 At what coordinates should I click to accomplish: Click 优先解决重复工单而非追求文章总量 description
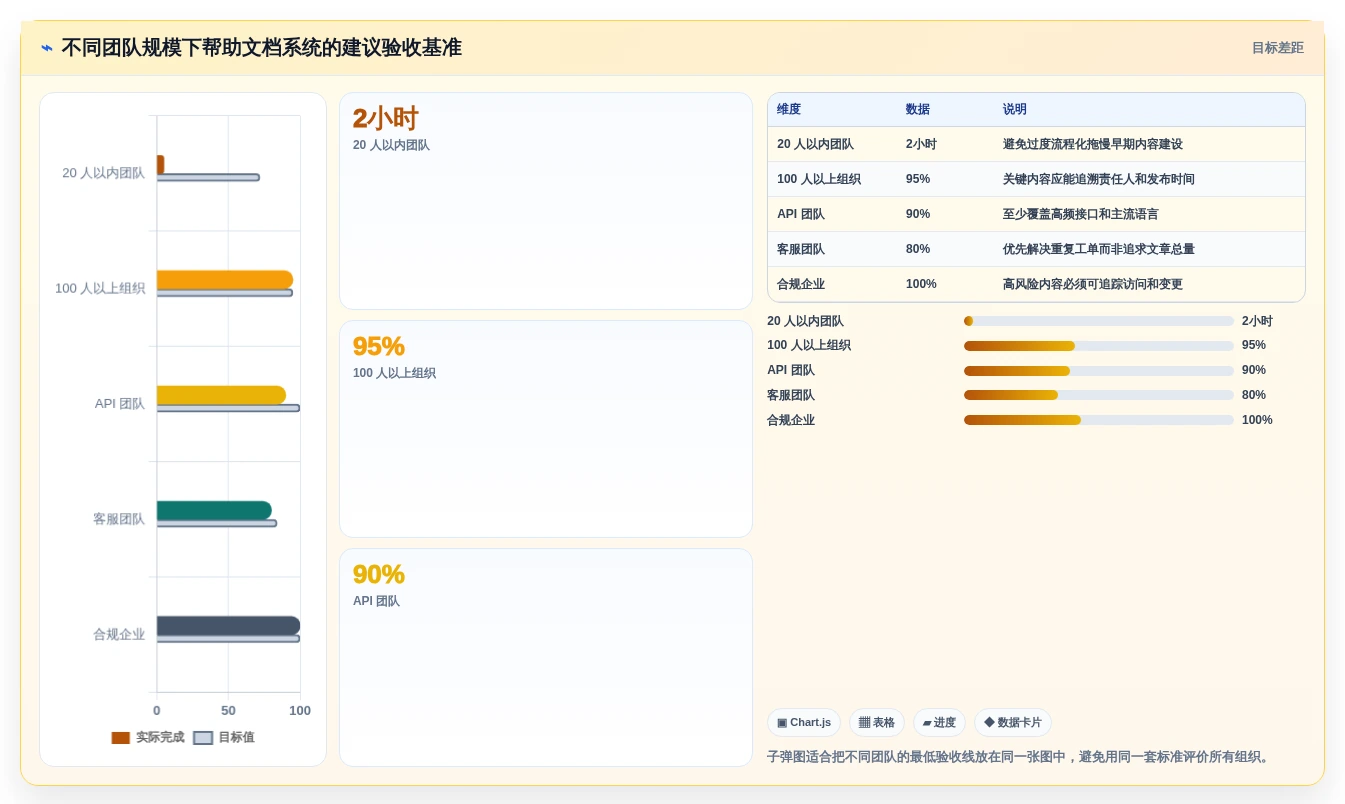[x=1099, y=250]
